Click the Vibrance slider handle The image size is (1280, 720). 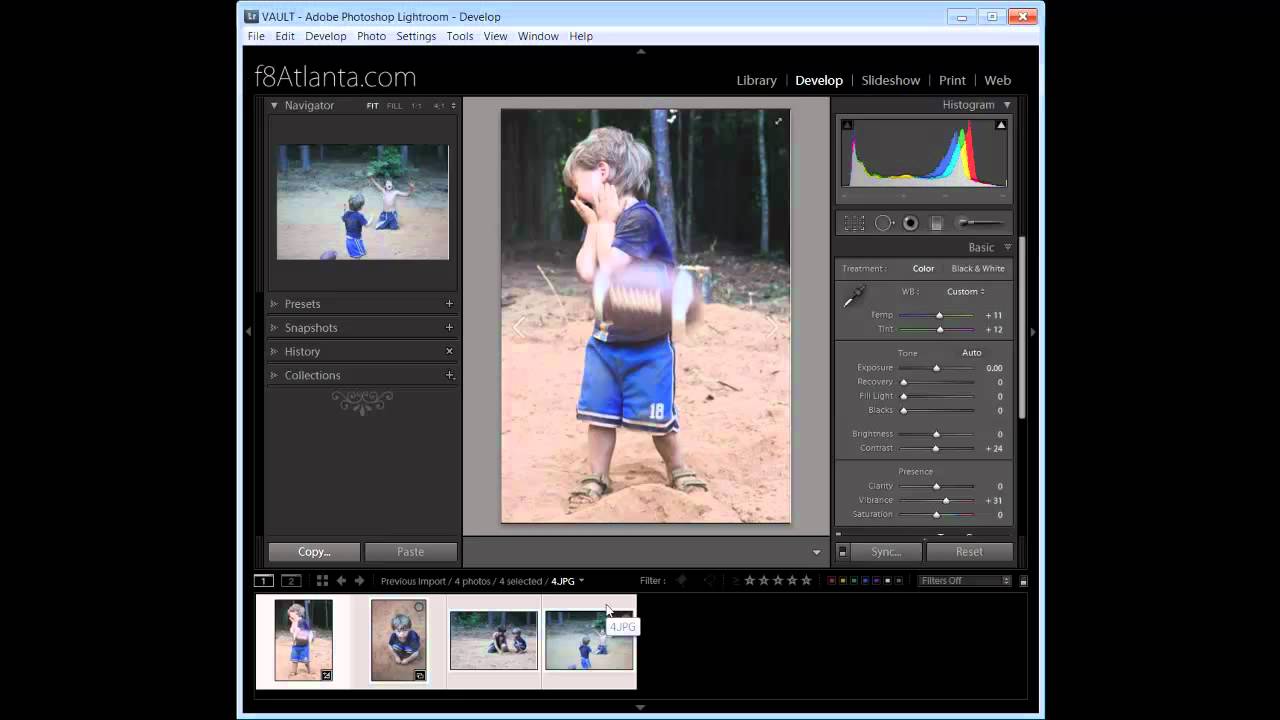[x=946, y=500]
